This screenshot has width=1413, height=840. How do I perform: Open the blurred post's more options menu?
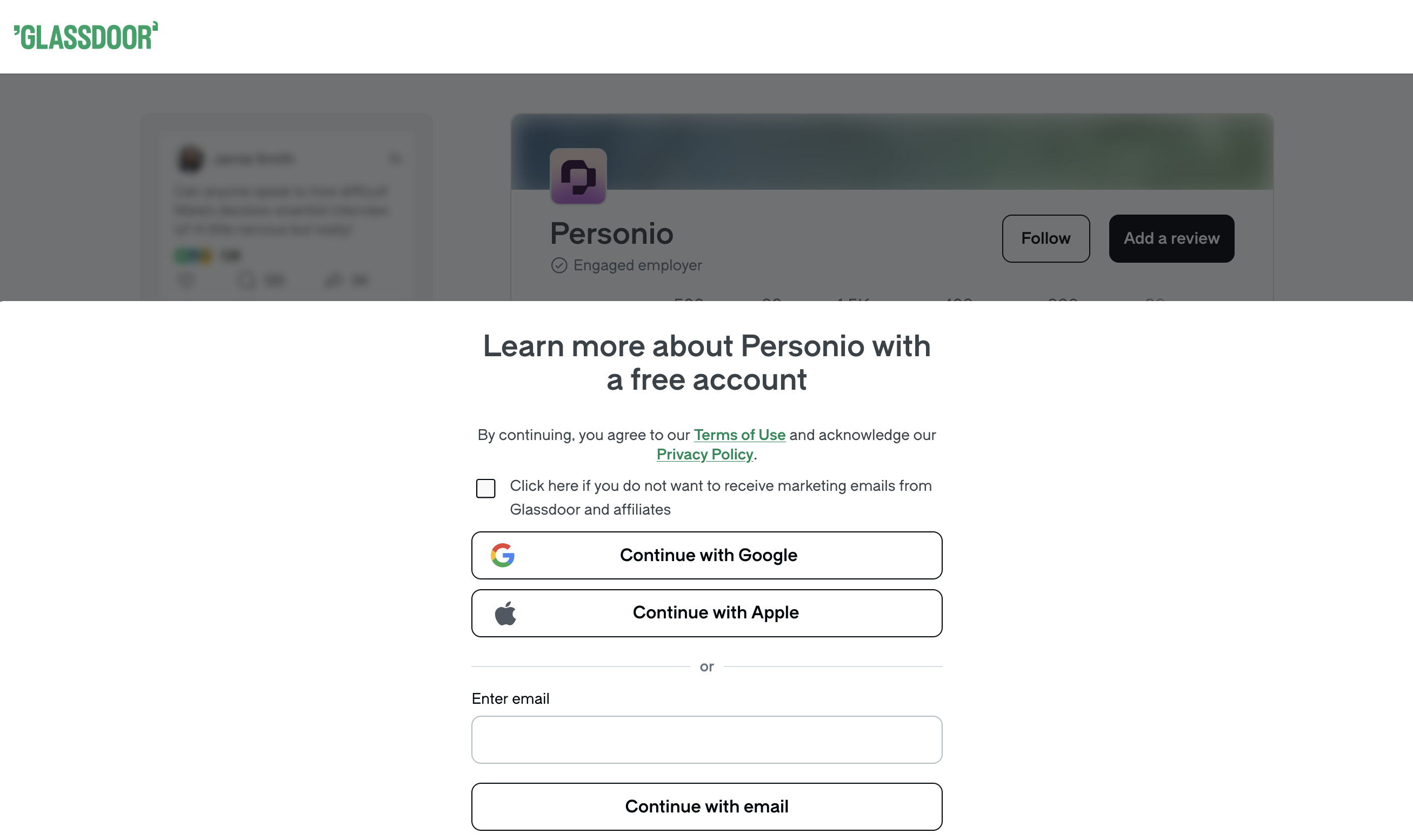(x=395, y=158)
